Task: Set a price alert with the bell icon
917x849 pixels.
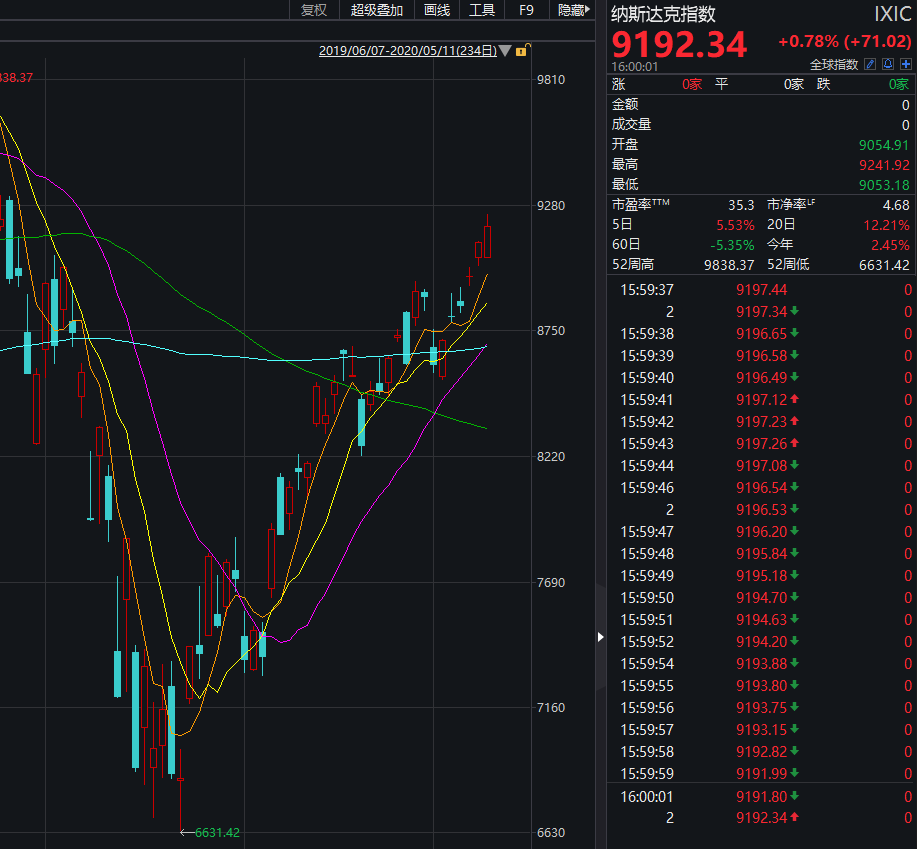Action: 888,64
